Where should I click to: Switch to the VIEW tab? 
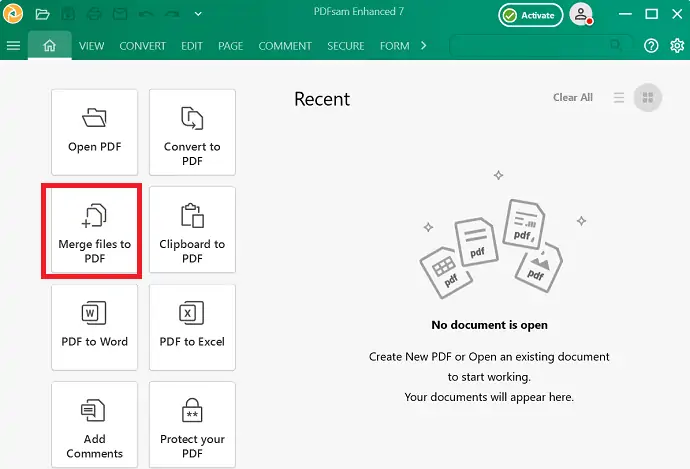tap(92, 46)
